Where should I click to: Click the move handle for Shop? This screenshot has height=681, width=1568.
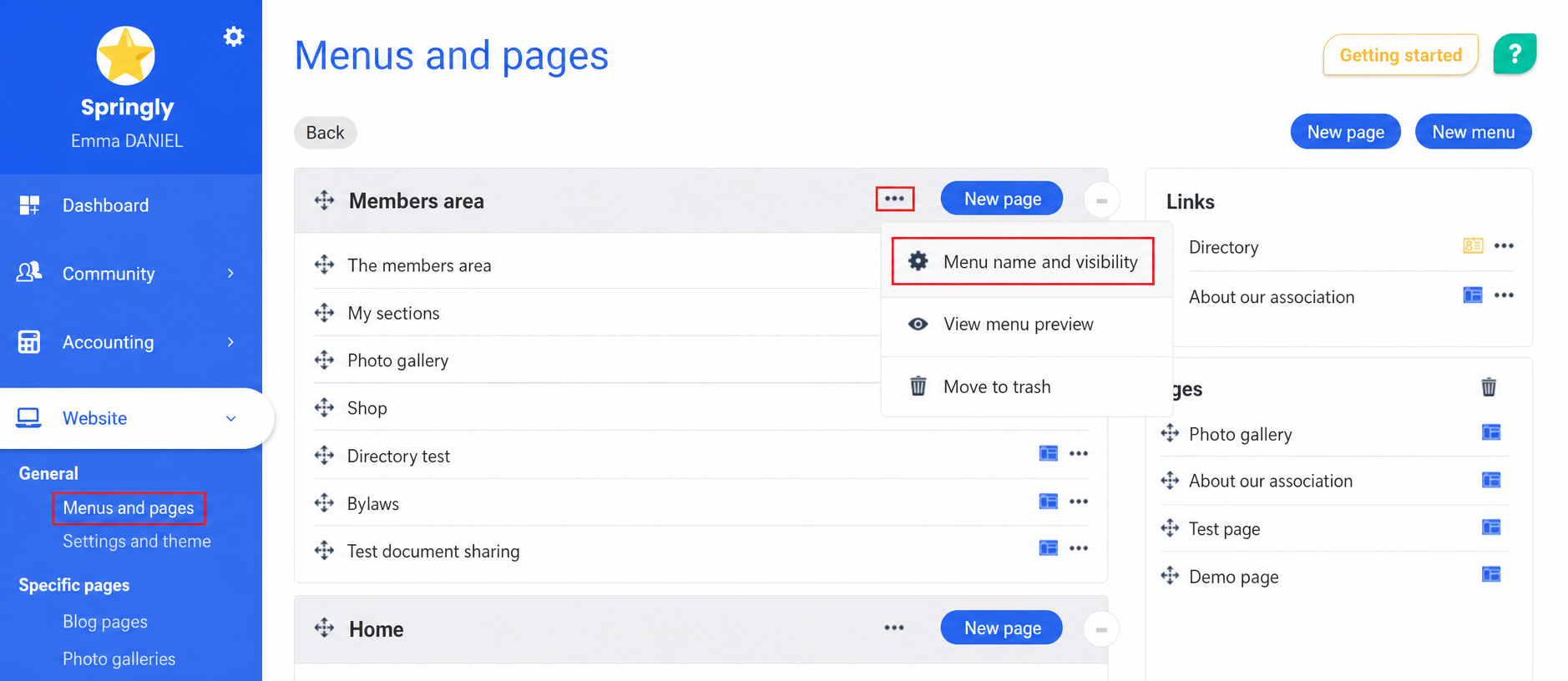[324, 407]
